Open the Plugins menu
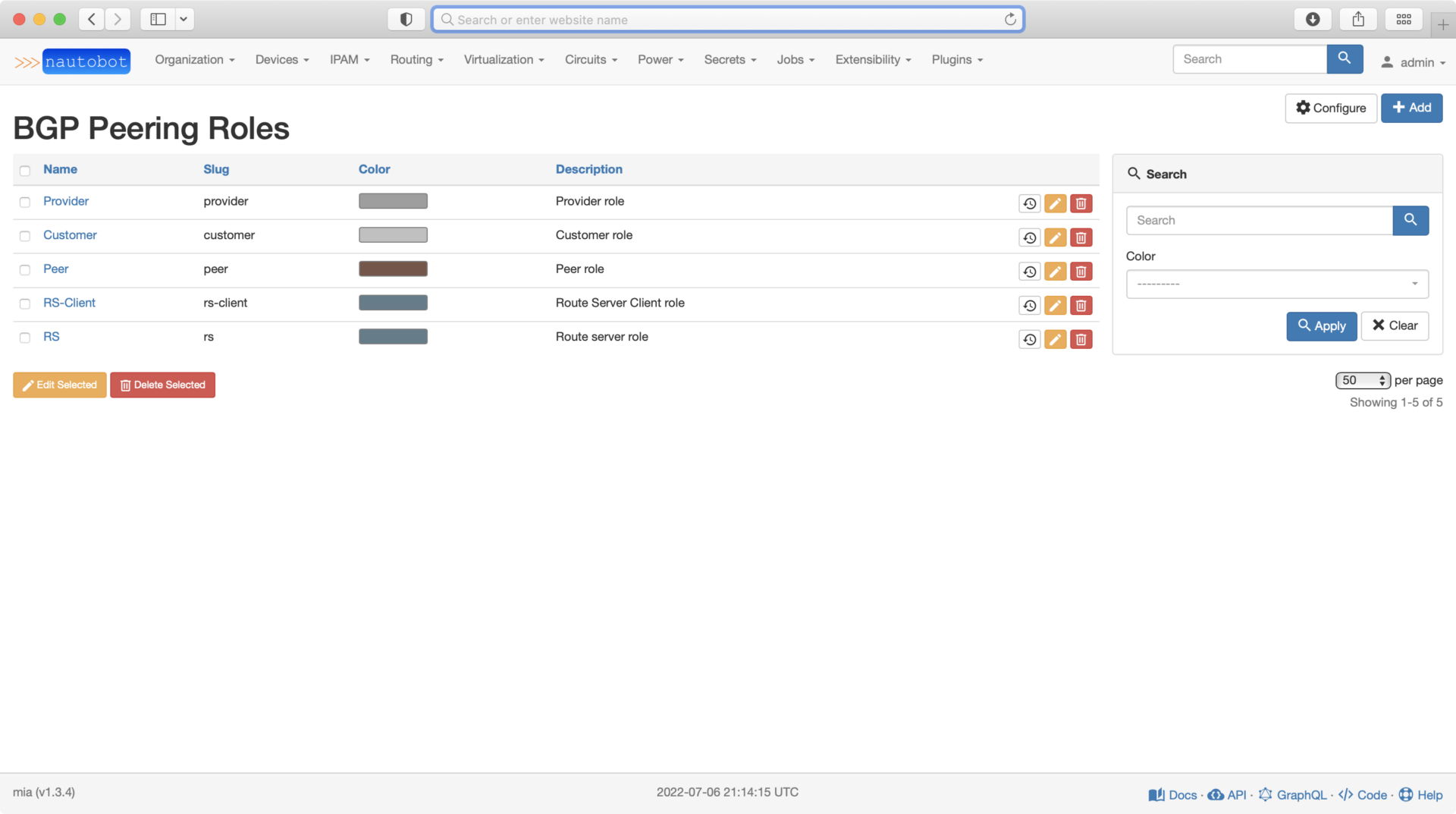This screenshot has height=814, width=1456. click(956, 60)
